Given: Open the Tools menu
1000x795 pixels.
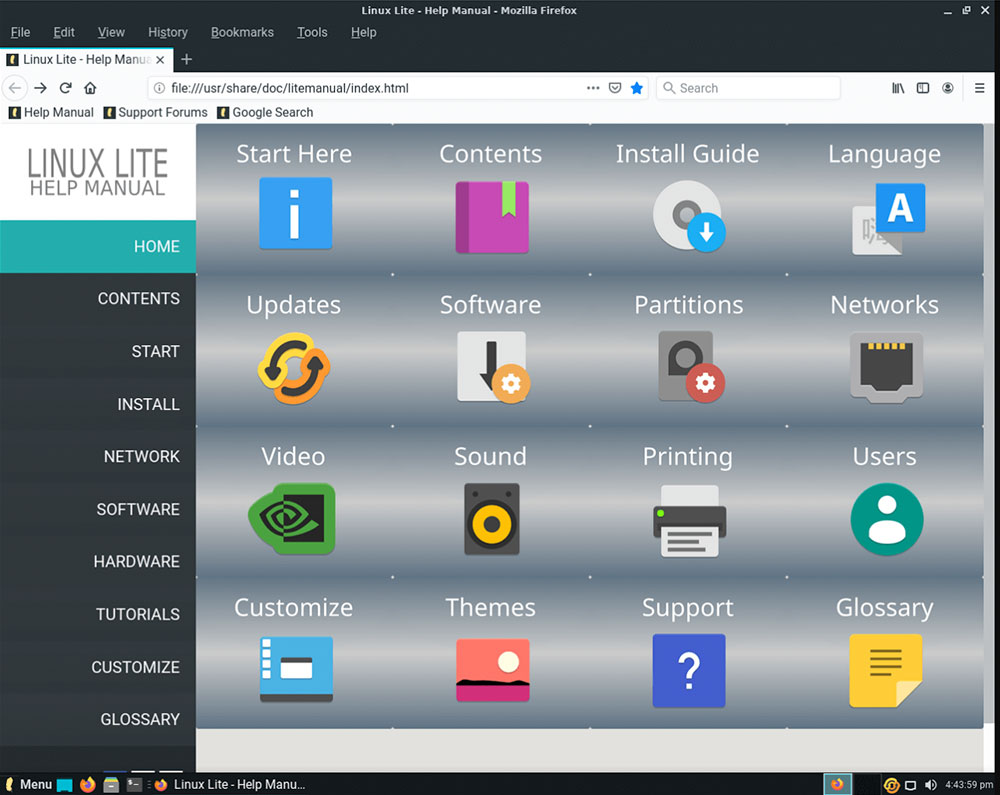Looking at the screenshot, I should point(312,32).
